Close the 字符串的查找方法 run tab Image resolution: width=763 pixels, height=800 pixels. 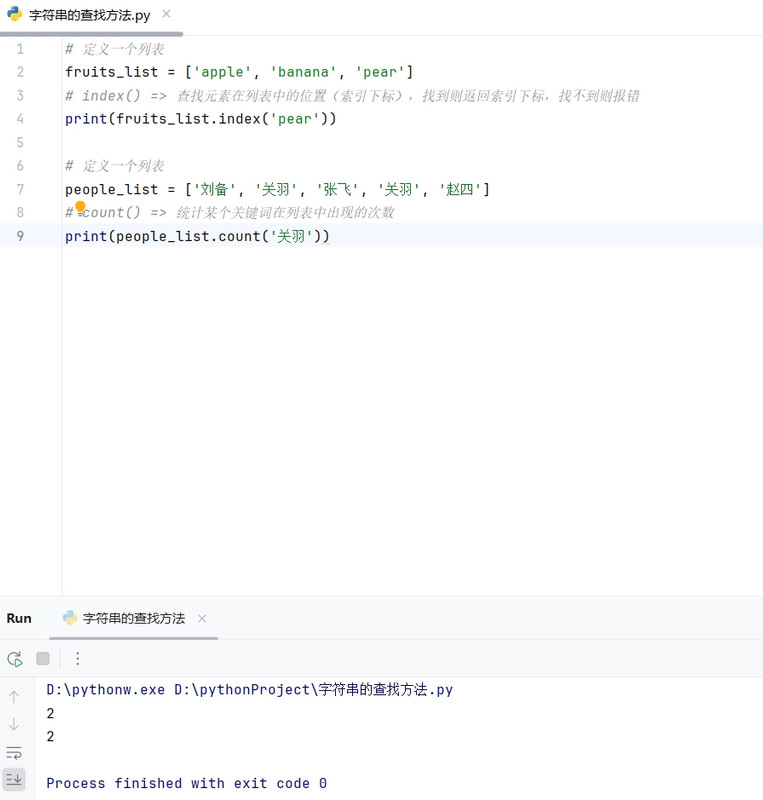(x=202, y=618)
